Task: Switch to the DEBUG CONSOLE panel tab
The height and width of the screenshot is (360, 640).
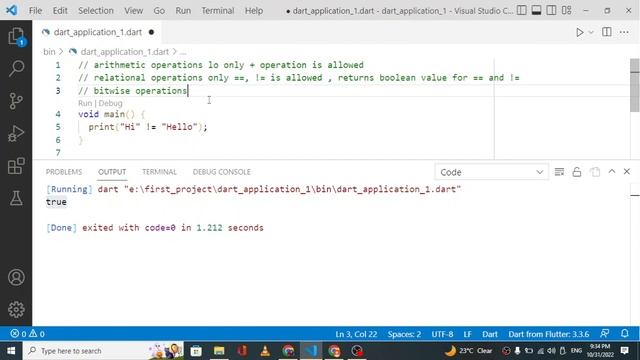Action: 222,172
